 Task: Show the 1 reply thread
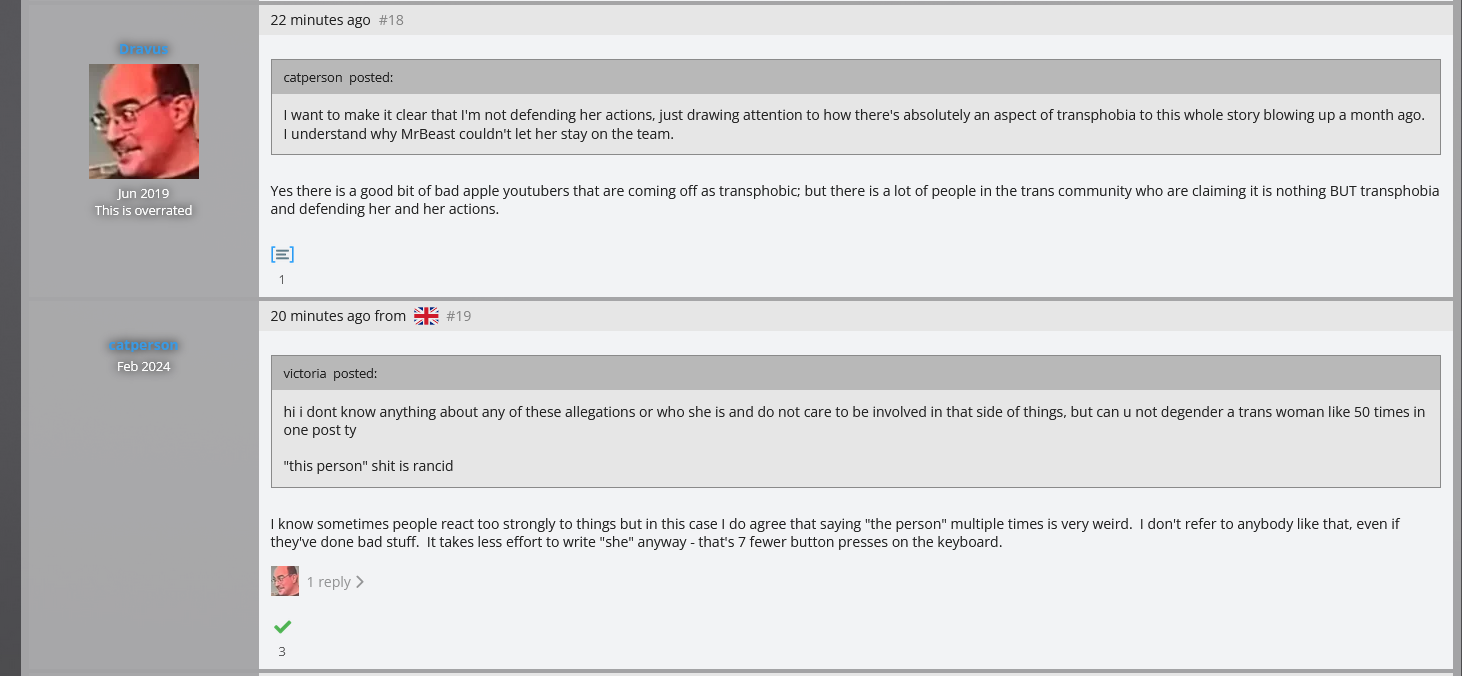pos(328,582)
